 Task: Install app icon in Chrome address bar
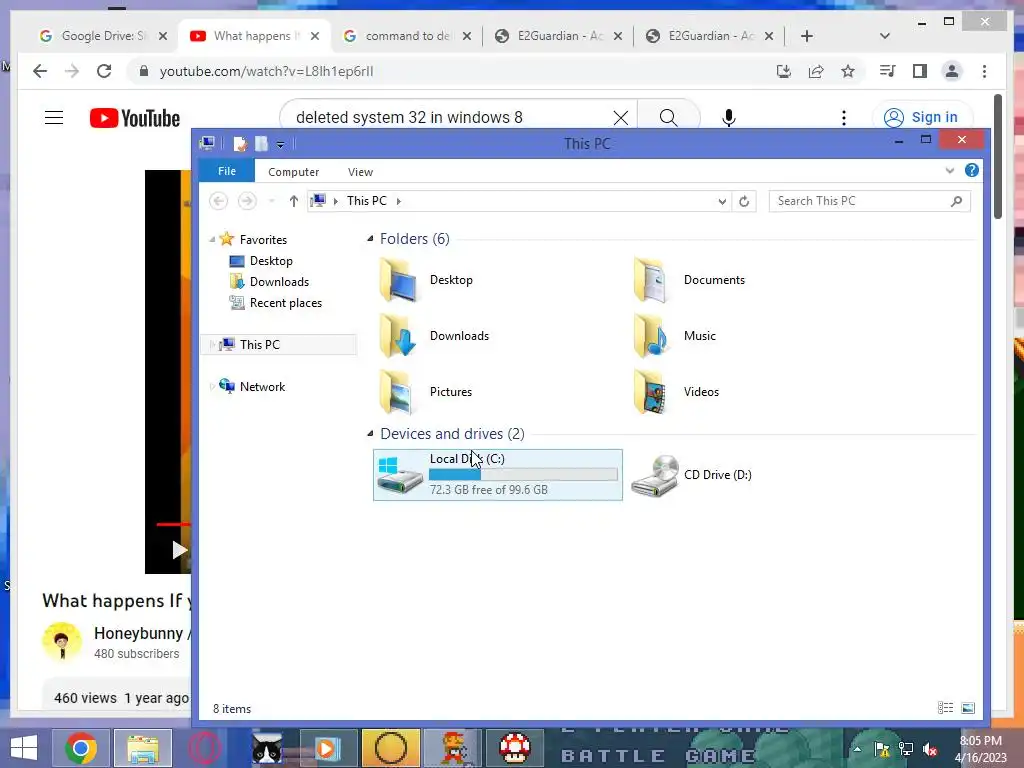784,71
